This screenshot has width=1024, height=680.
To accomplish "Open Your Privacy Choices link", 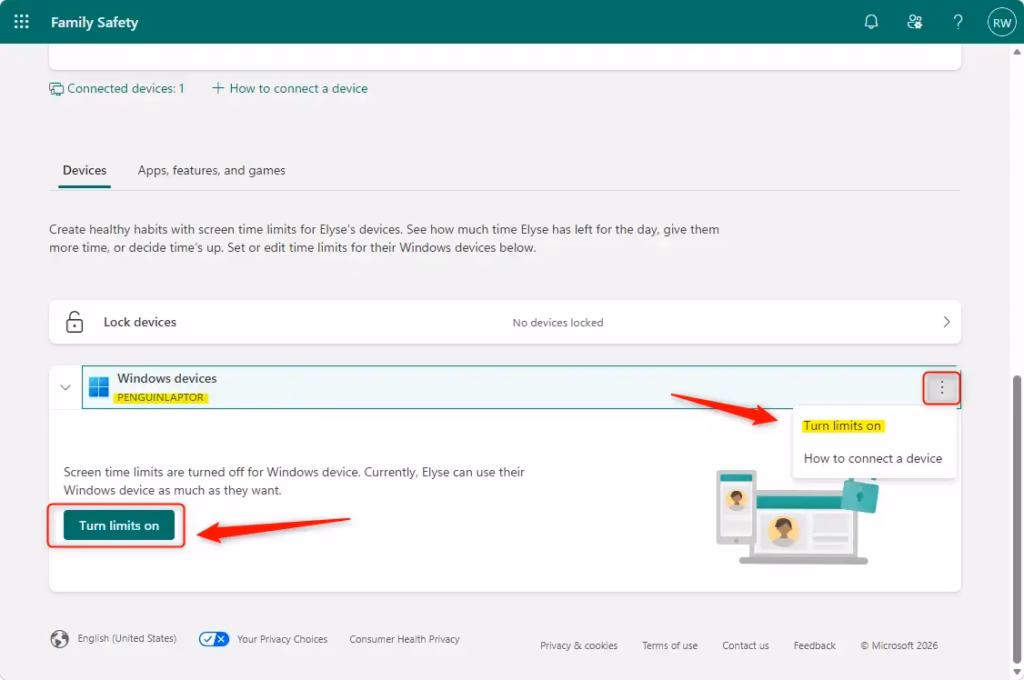I will [282, 639].
